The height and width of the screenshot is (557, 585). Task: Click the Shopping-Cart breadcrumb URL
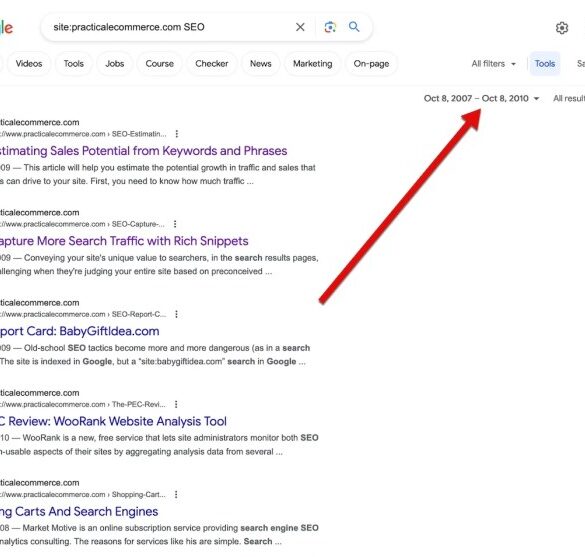click(x=83, y=495)
